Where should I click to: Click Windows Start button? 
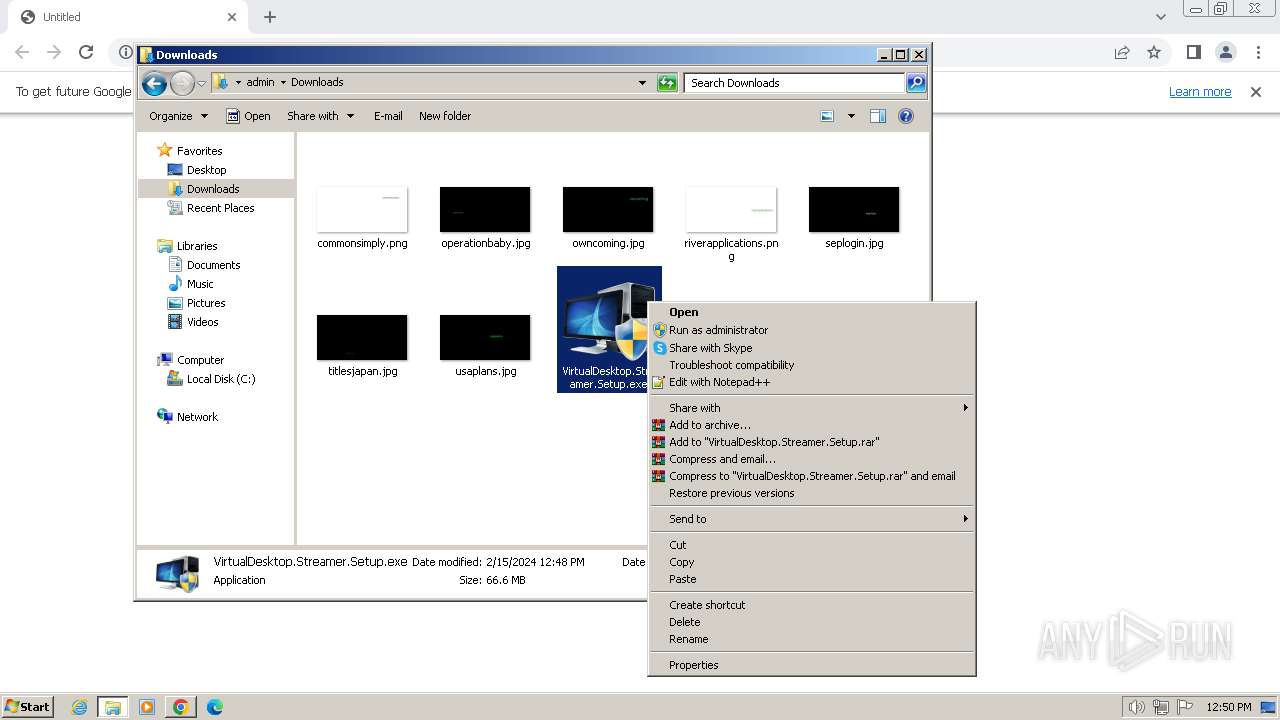27,706
